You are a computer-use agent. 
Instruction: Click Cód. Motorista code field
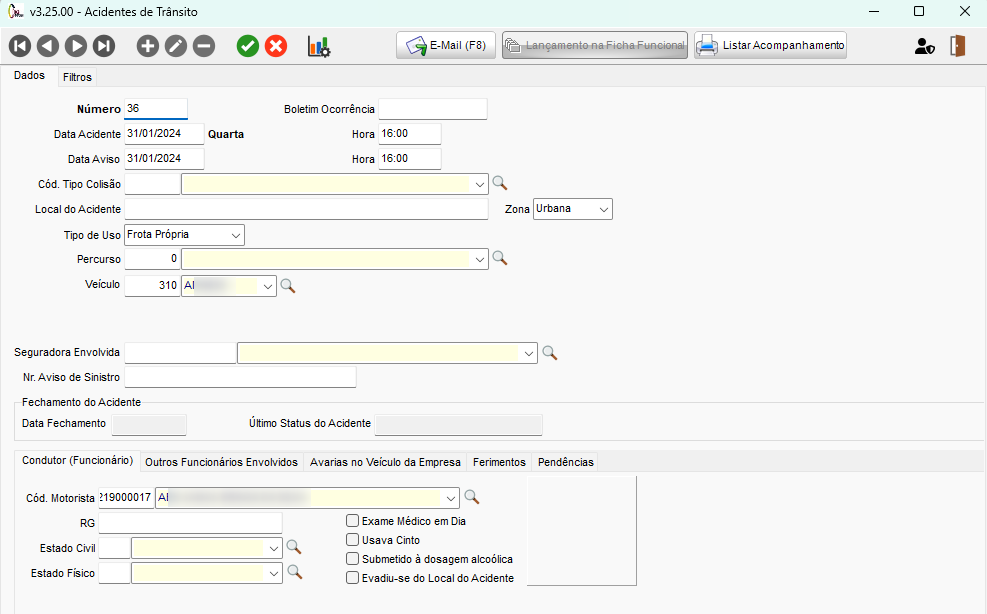tap(126, 497)
